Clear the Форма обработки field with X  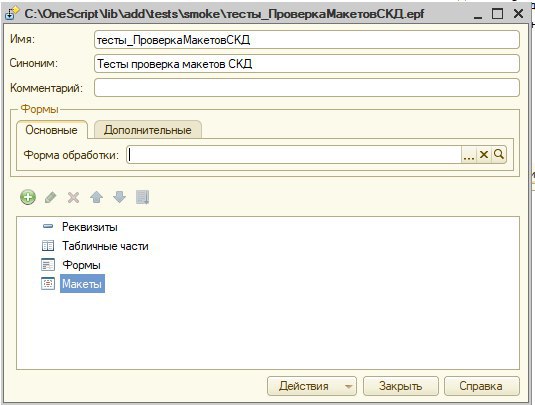(484, 155)
